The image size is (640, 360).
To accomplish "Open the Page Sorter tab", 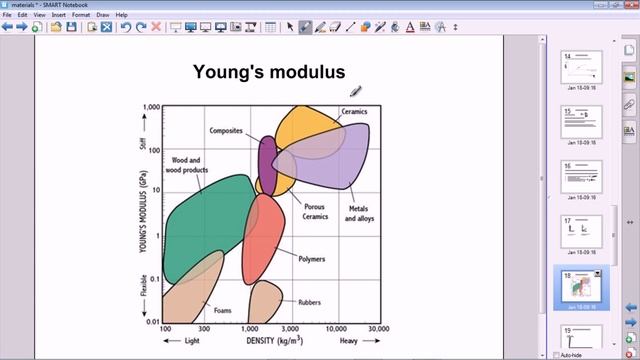I will 629,51.
